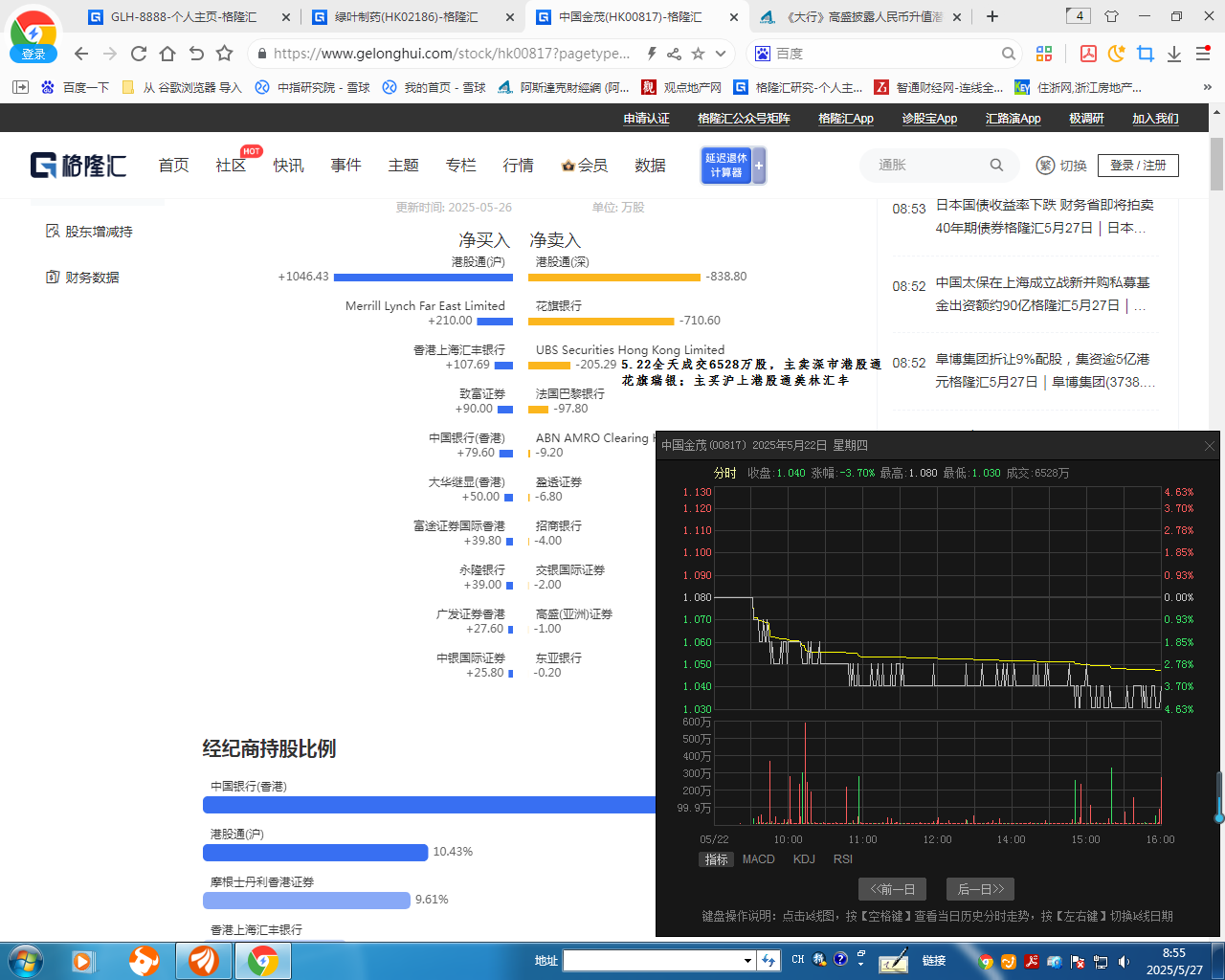Open the downloads arrow icon
This screenshot has height=980, width=1225.
(x=1174, y=54)
